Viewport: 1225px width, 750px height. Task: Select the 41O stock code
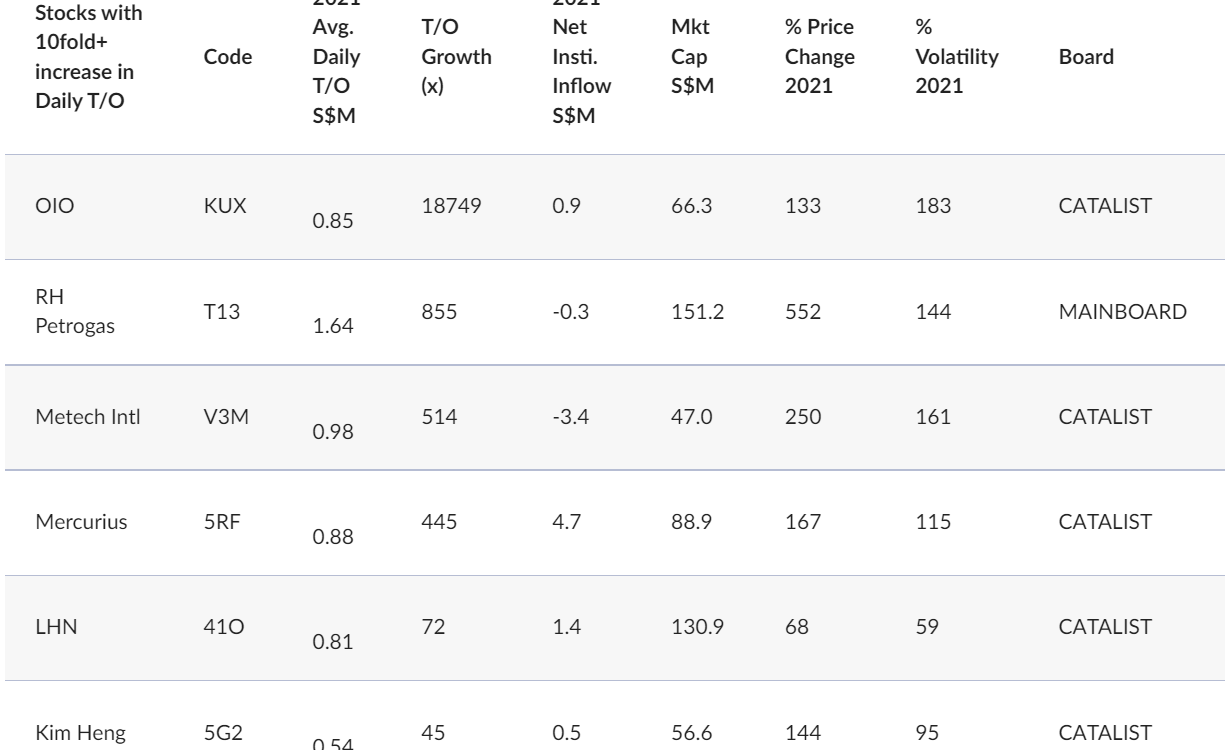218,627
